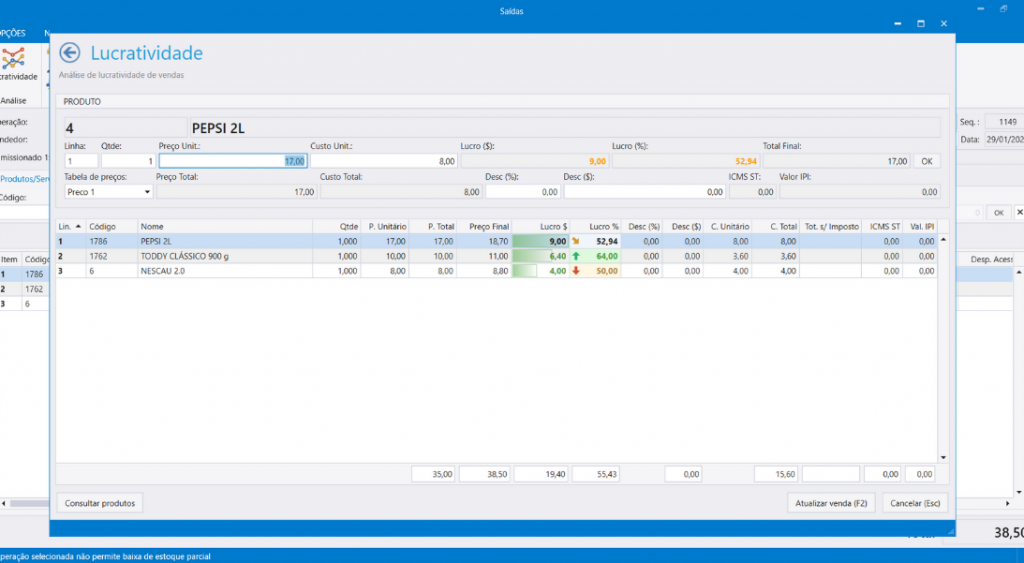This screenshot has width=1024, height=563.
Task: Click Consultar produtos button
Action: tap(99, 503)
